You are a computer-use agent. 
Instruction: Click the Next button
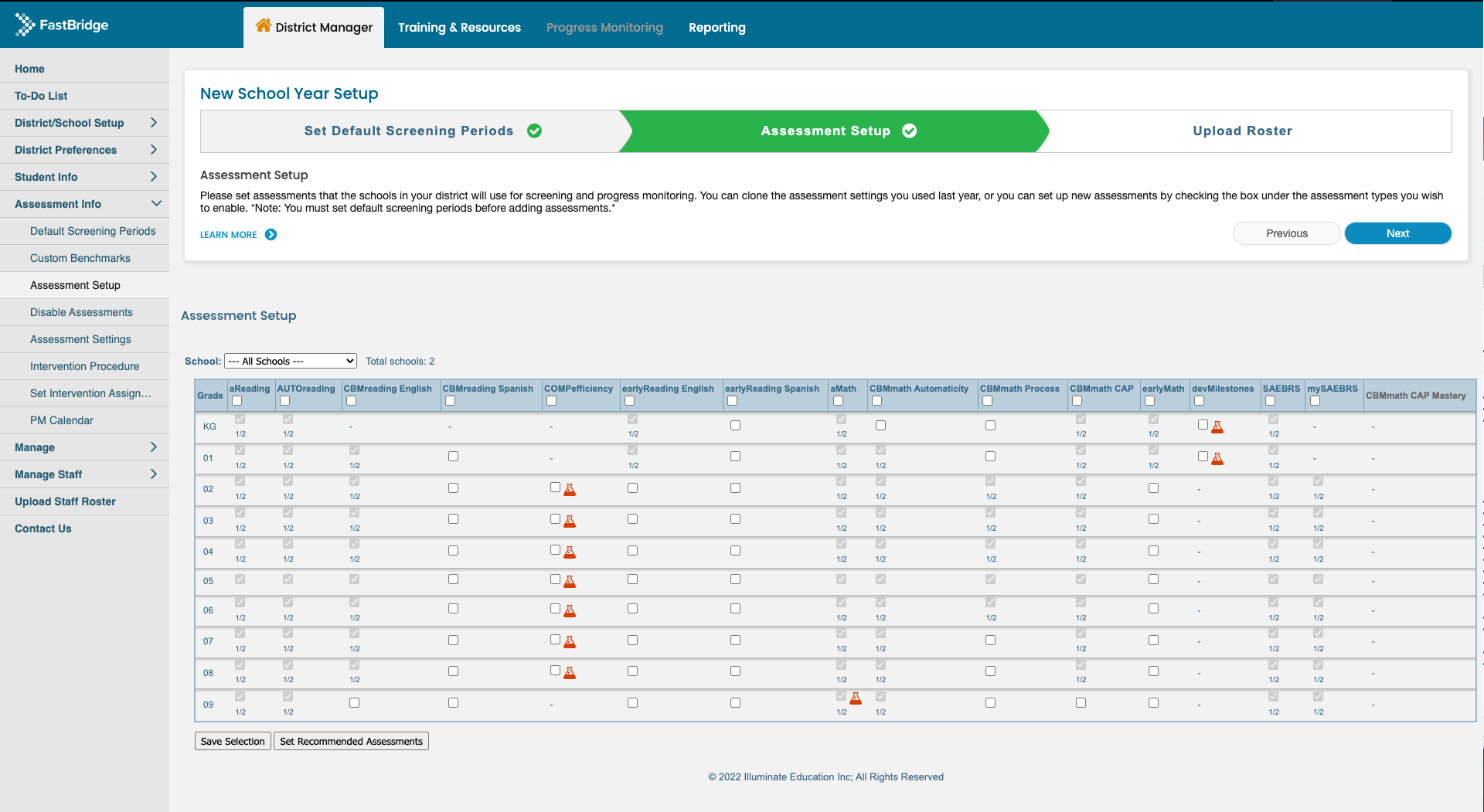1397,233
